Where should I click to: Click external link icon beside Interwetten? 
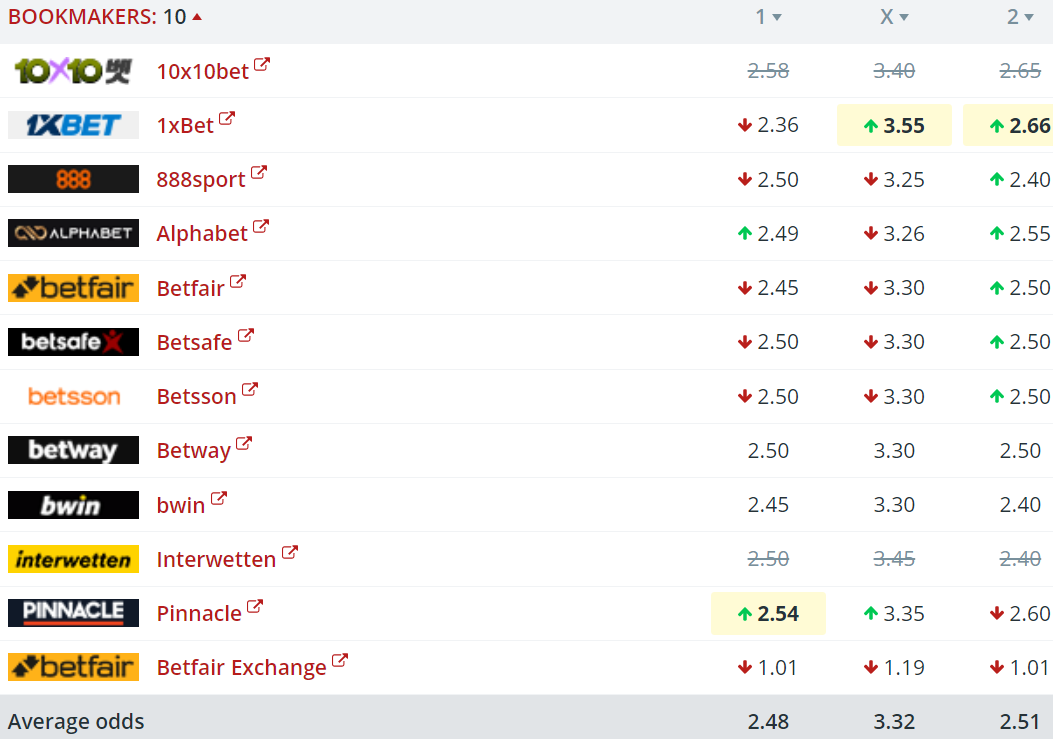coord(290,552)
